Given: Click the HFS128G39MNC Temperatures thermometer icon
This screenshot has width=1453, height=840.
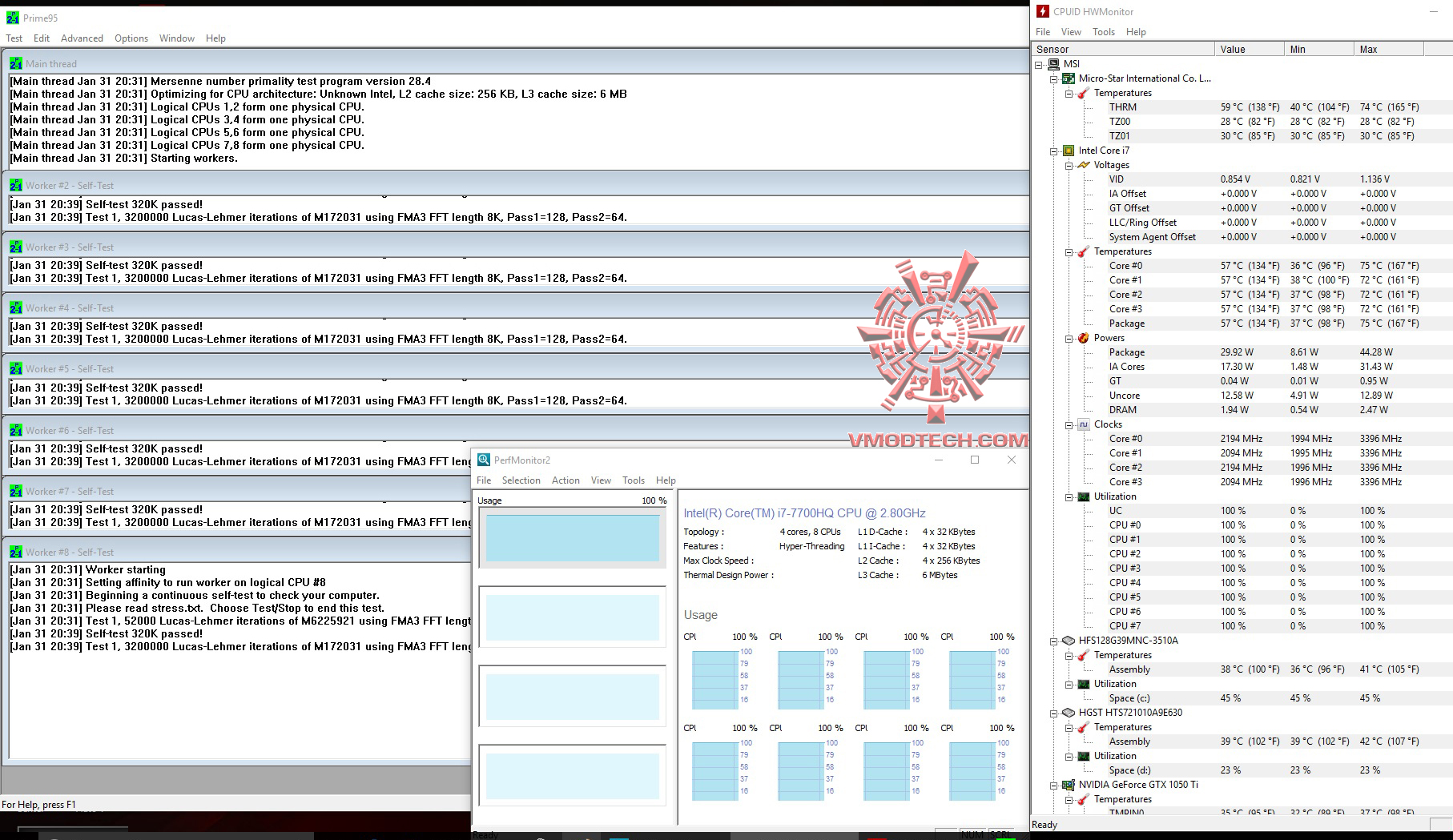Looking at the screenshot, I should tap(1084, 655).
